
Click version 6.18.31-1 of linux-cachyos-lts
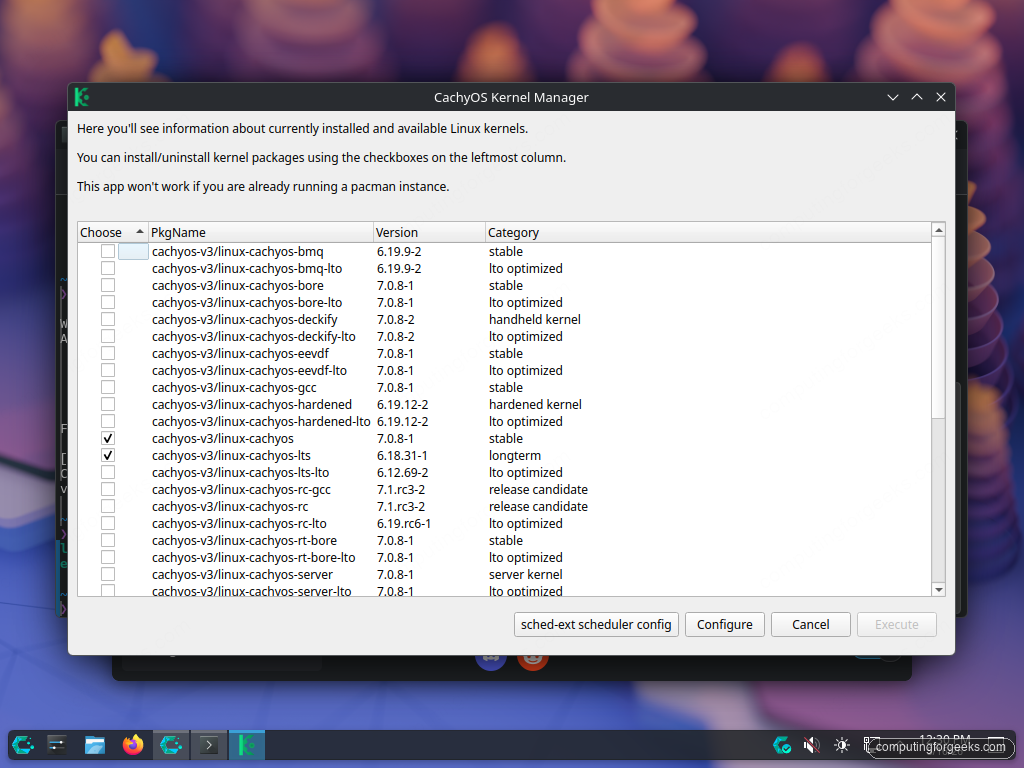coord(402,455)
